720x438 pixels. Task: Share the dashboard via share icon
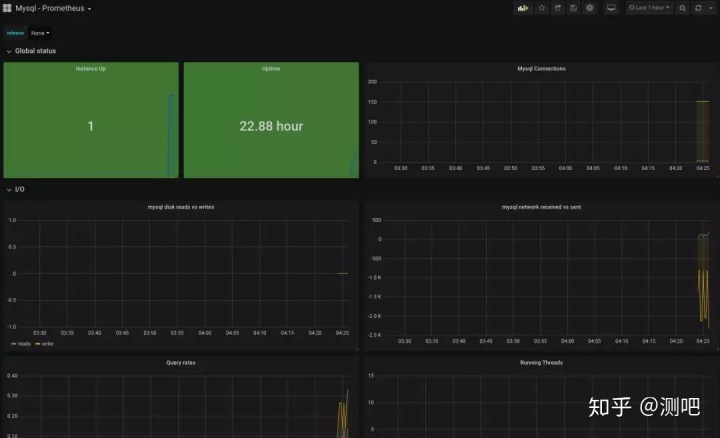click(557, 8)
